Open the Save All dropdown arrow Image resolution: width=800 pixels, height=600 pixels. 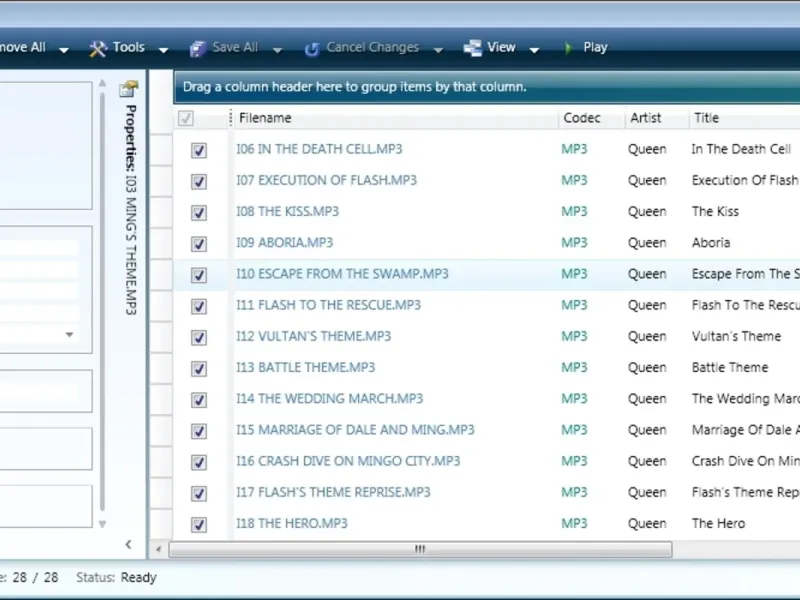(278, 50)
